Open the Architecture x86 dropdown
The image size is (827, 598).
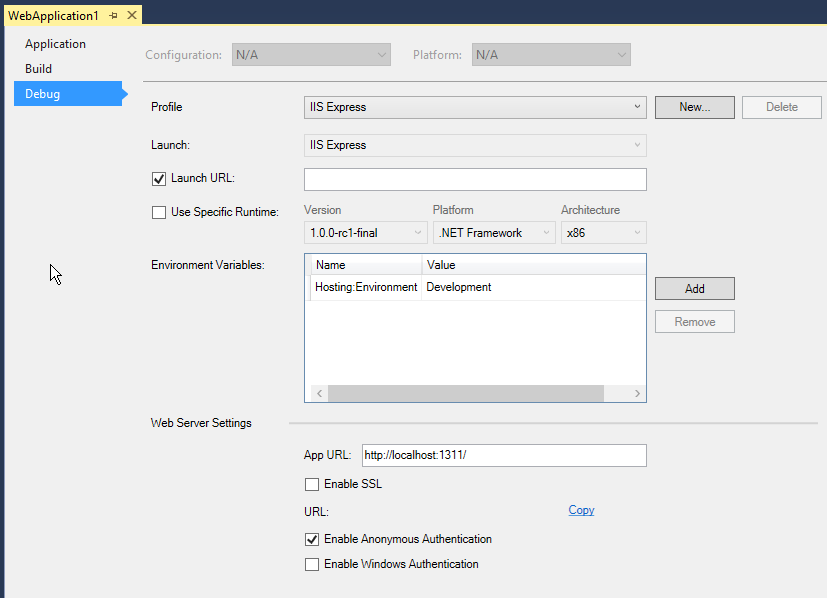coord(603,233)
